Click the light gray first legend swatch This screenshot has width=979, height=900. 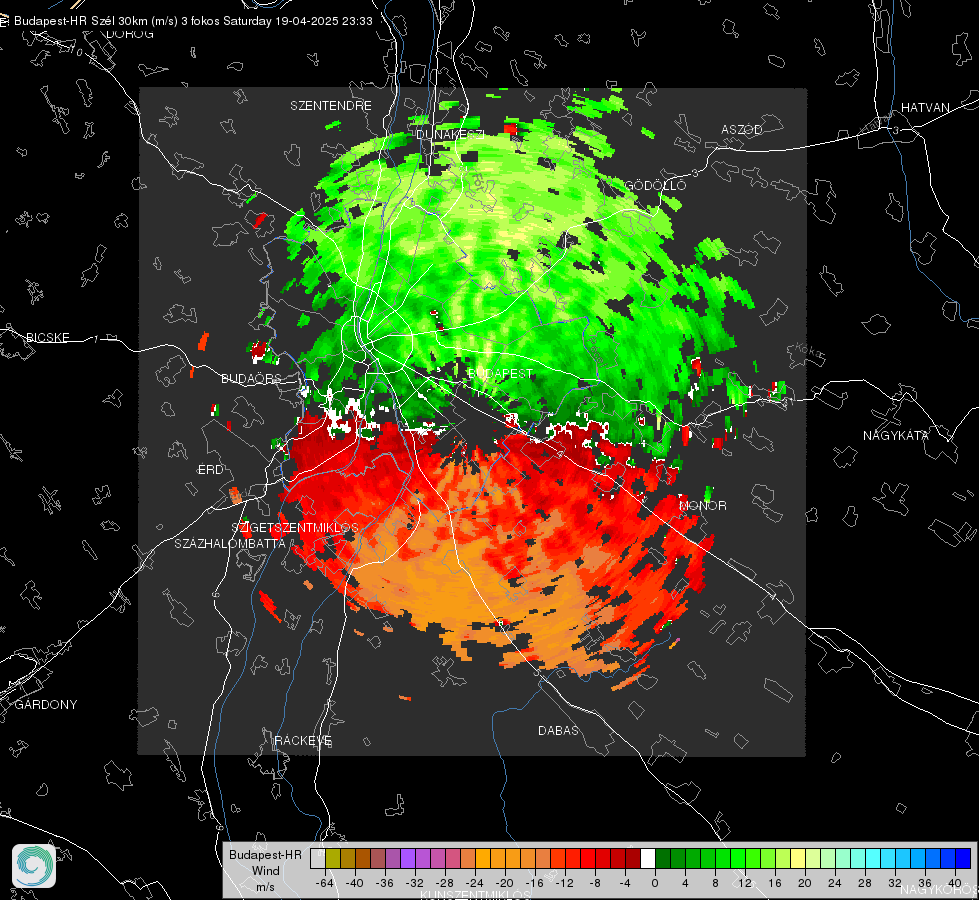318,859
